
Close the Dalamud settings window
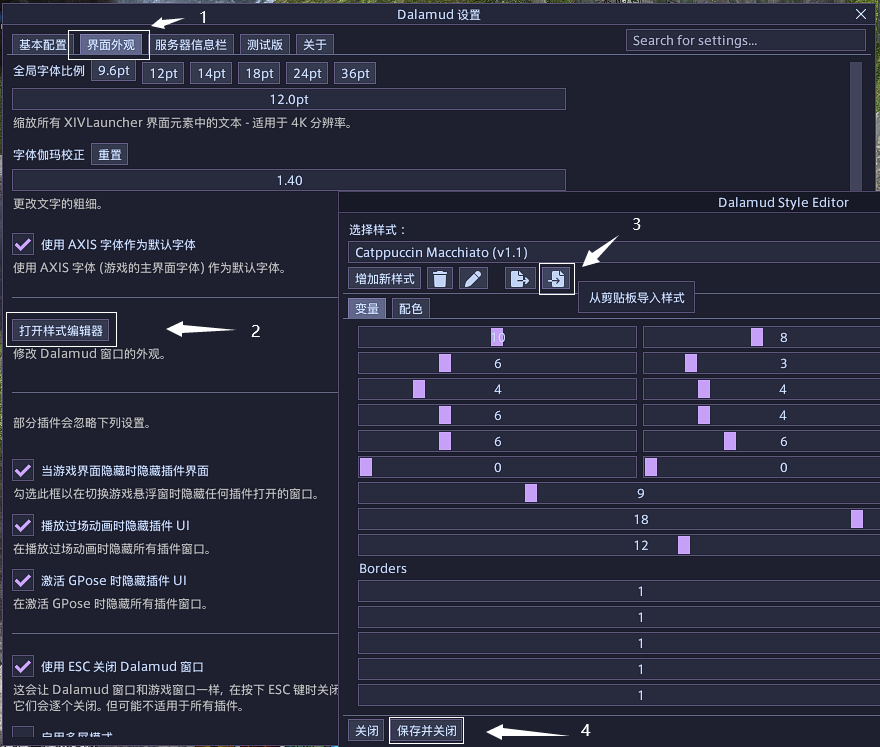861,14
